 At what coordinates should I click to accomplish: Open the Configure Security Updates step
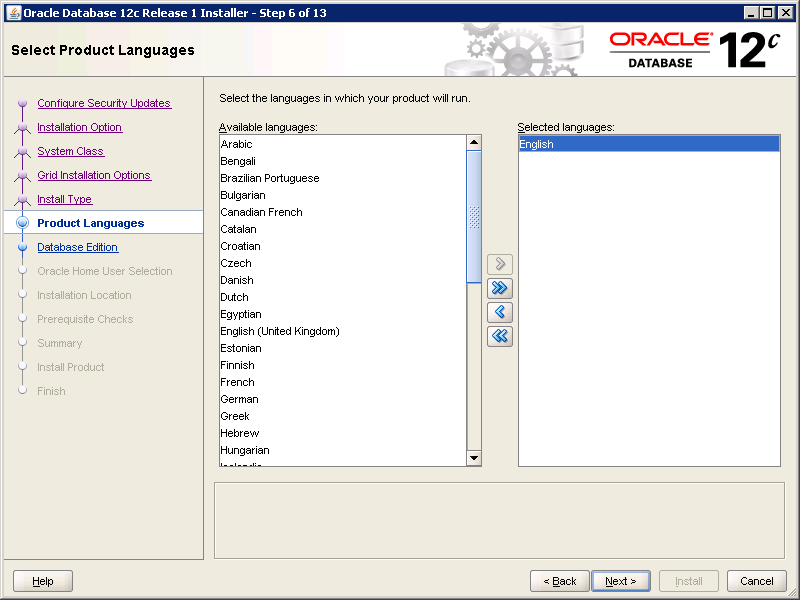[x=104, y=103]
